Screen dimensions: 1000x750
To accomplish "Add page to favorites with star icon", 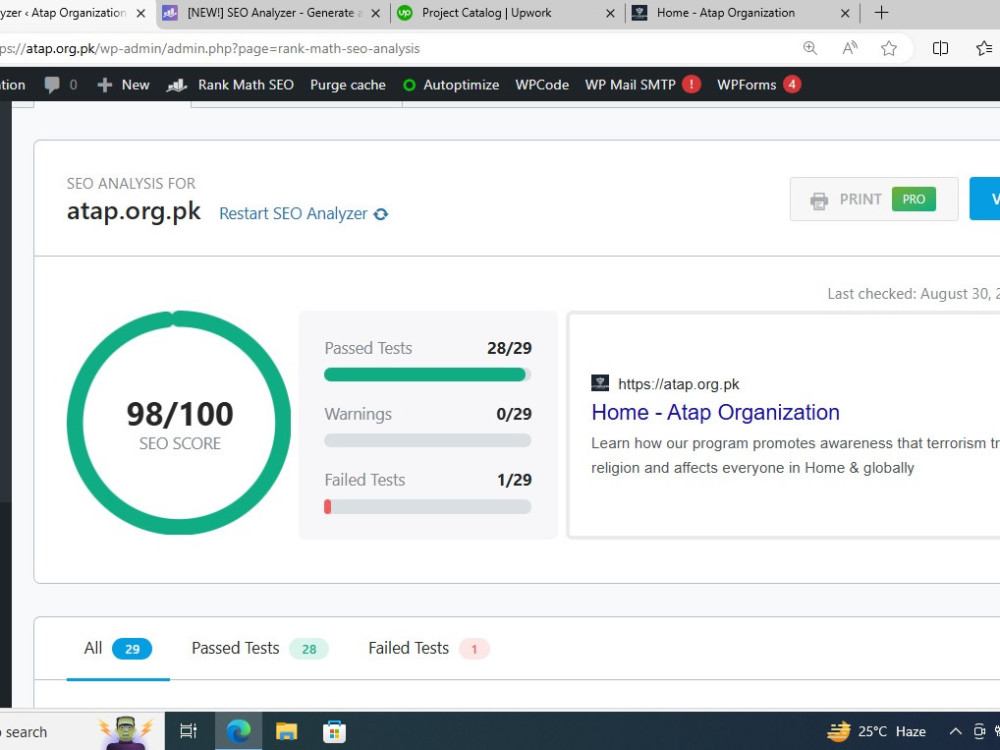I will (889, 48).
